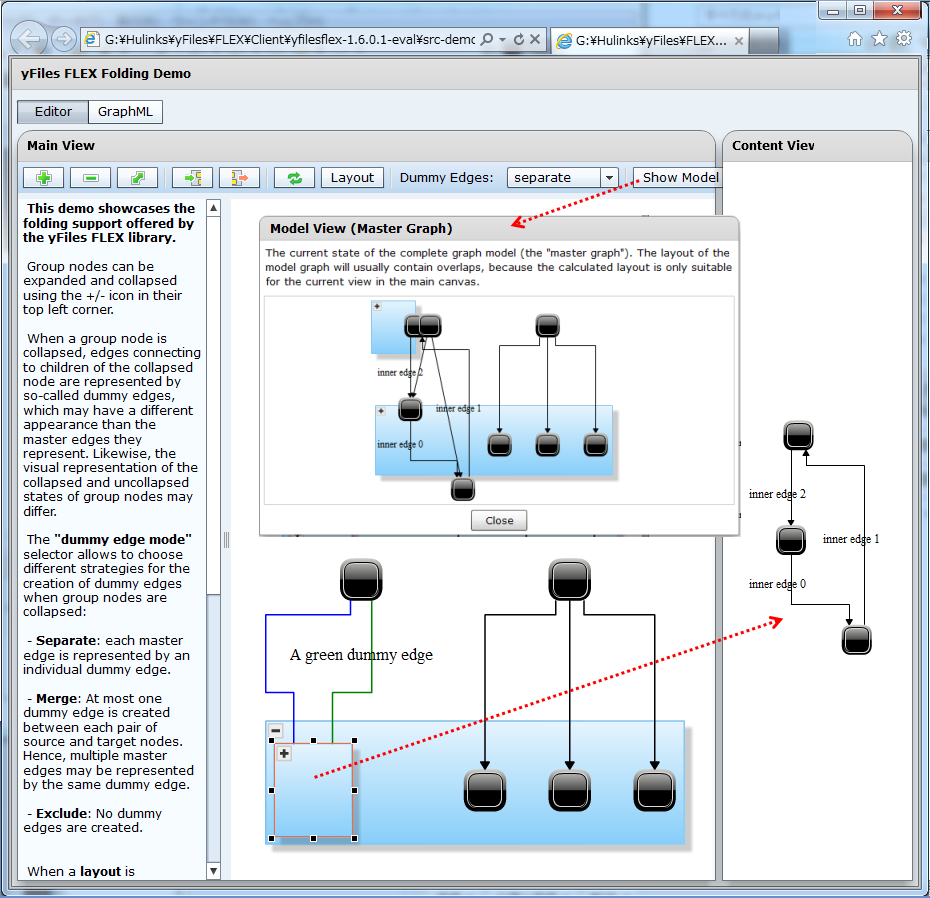
Task: Run the Layout button
Action: [x=352, y=177]
